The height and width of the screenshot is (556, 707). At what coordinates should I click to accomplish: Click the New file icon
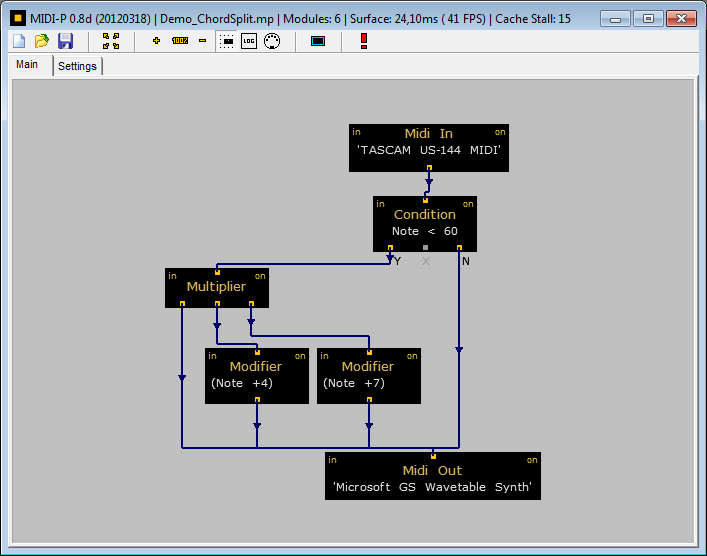18,41
